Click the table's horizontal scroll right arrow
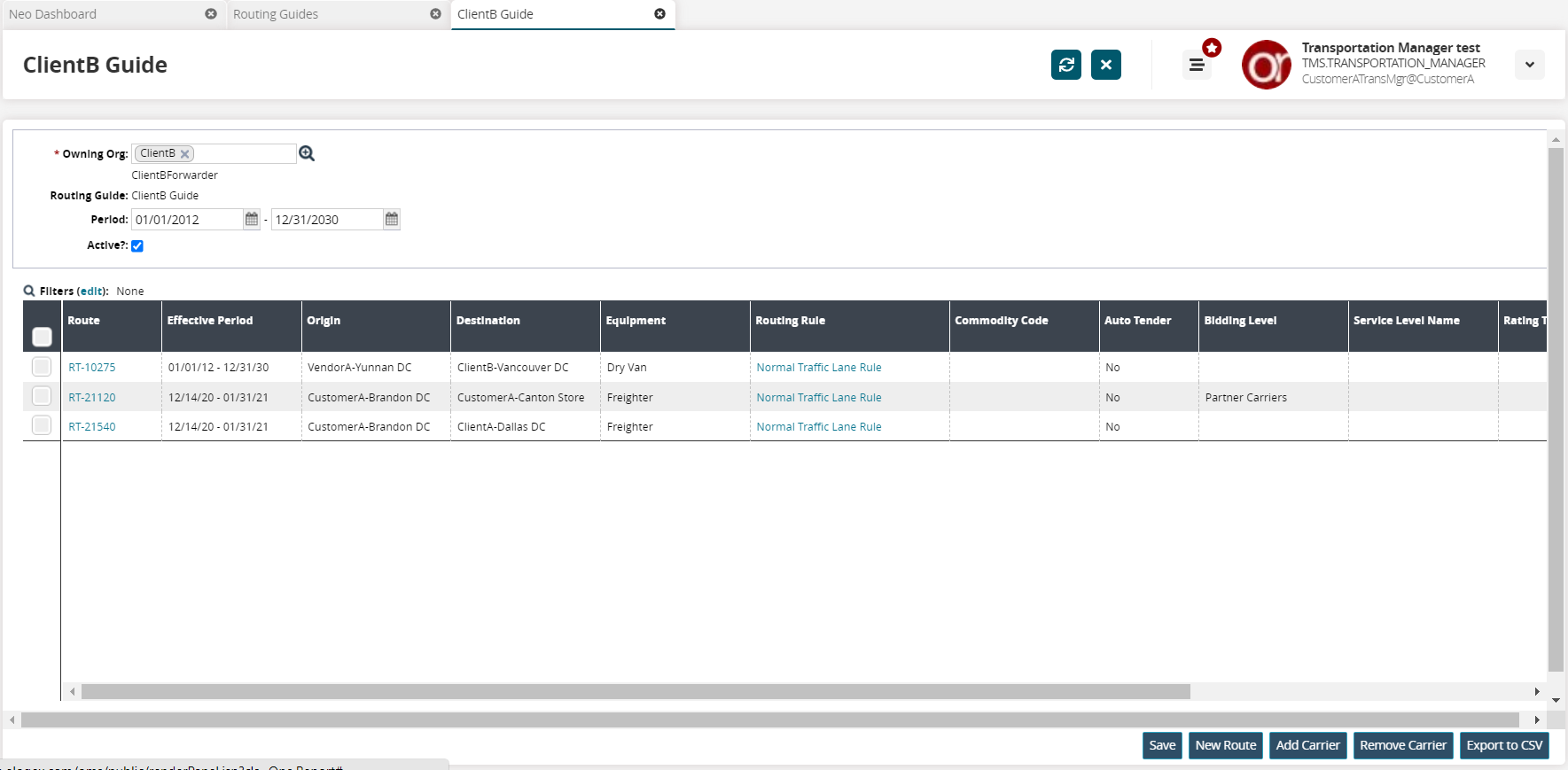Viewport: 1568px width, 770px height. click(x=1537, y=691)
